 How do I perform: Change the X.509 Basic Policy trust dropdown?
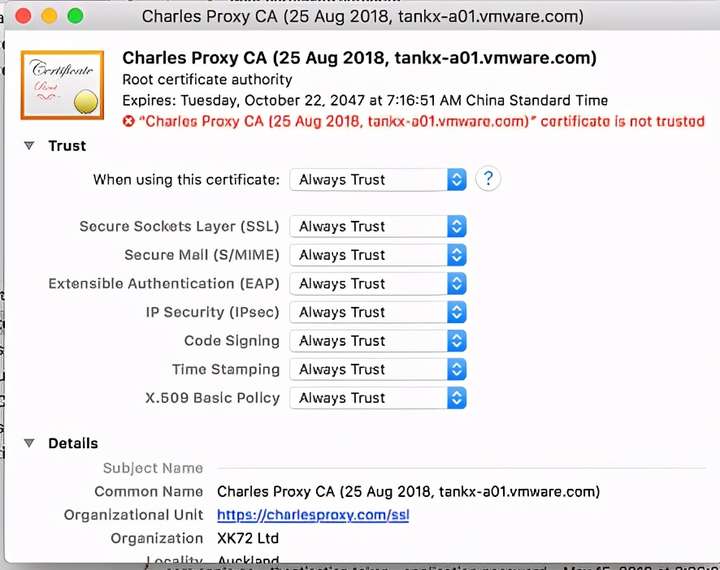378,398
